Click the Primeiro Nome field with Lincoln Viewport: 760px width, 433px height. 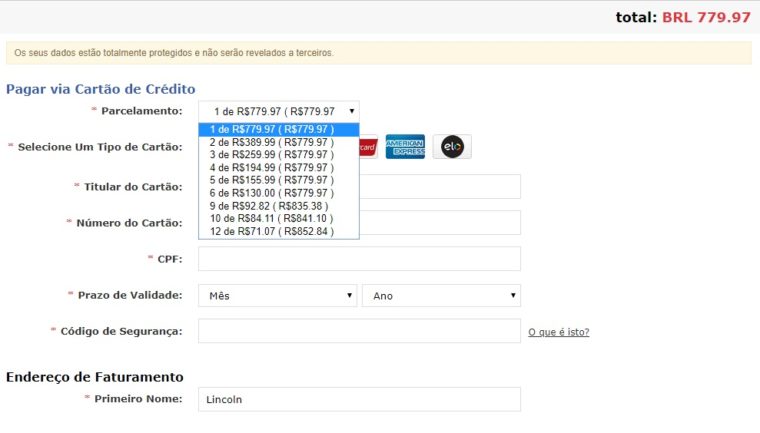click(359, 399)
